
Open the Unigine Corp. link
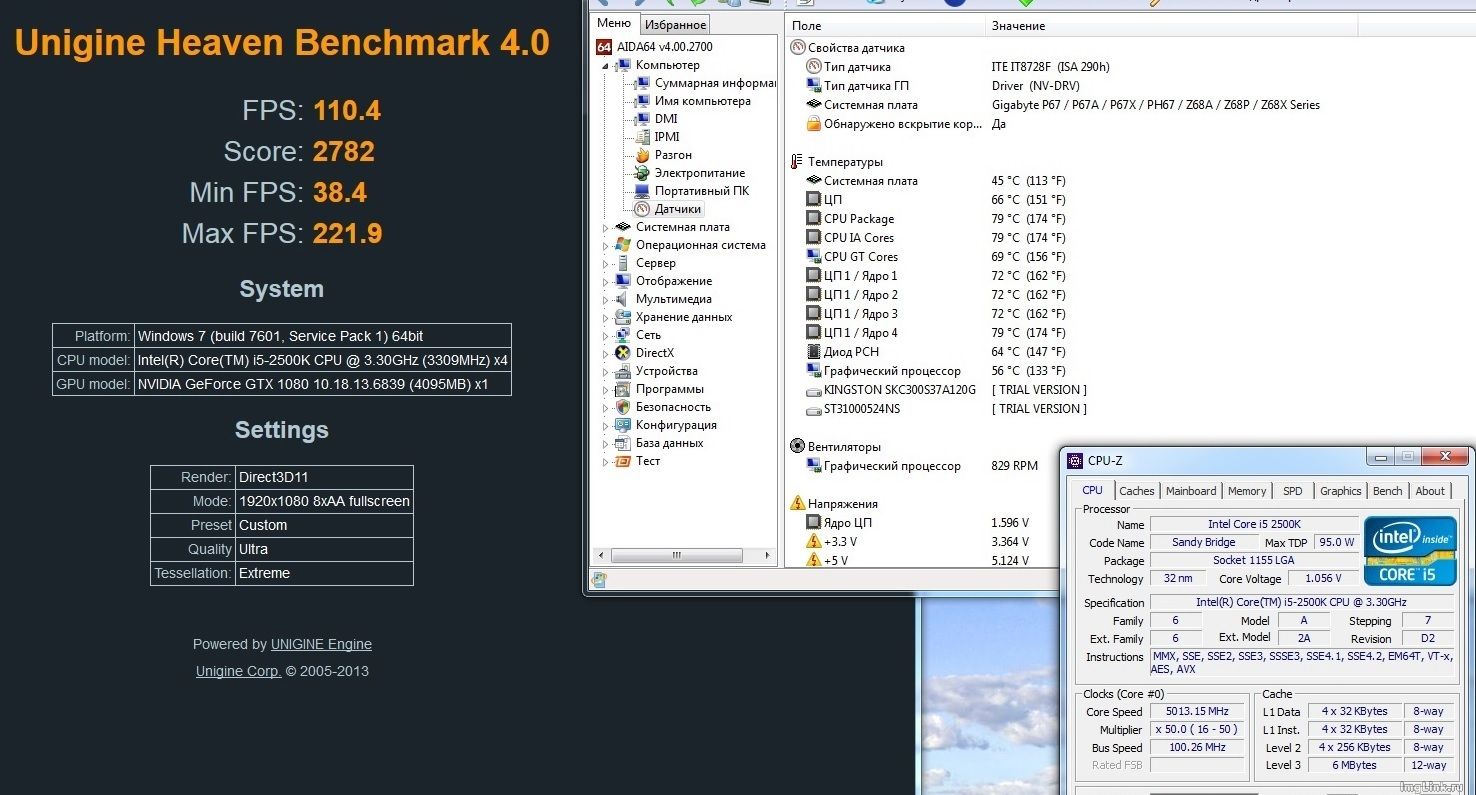point(238,672)
